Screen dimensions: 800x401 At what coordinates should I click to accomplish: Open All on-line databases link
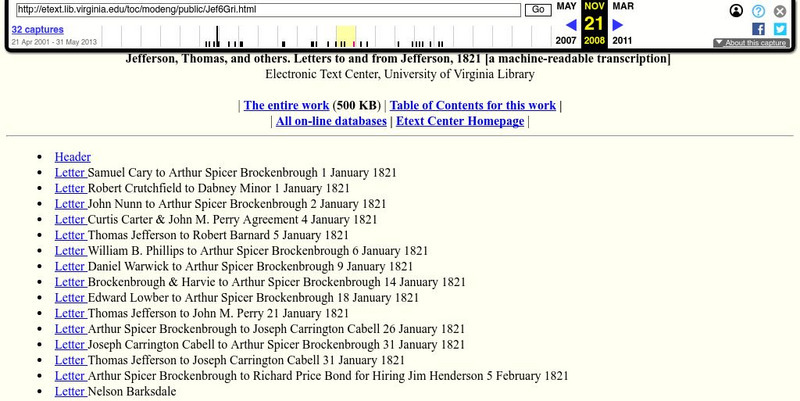pos(331,121)
